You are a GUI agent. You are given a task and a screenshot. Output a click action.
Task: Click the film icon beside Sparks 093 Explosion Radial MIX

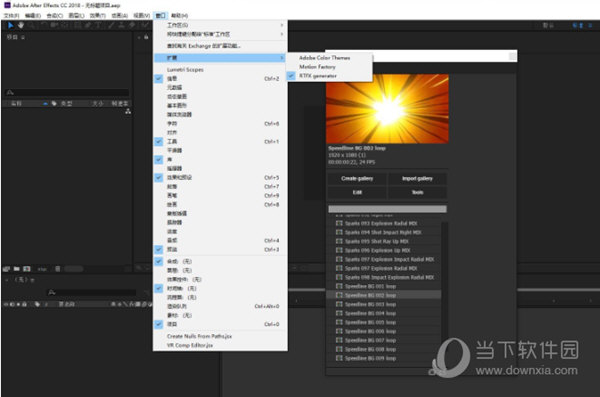click(339, 223)
